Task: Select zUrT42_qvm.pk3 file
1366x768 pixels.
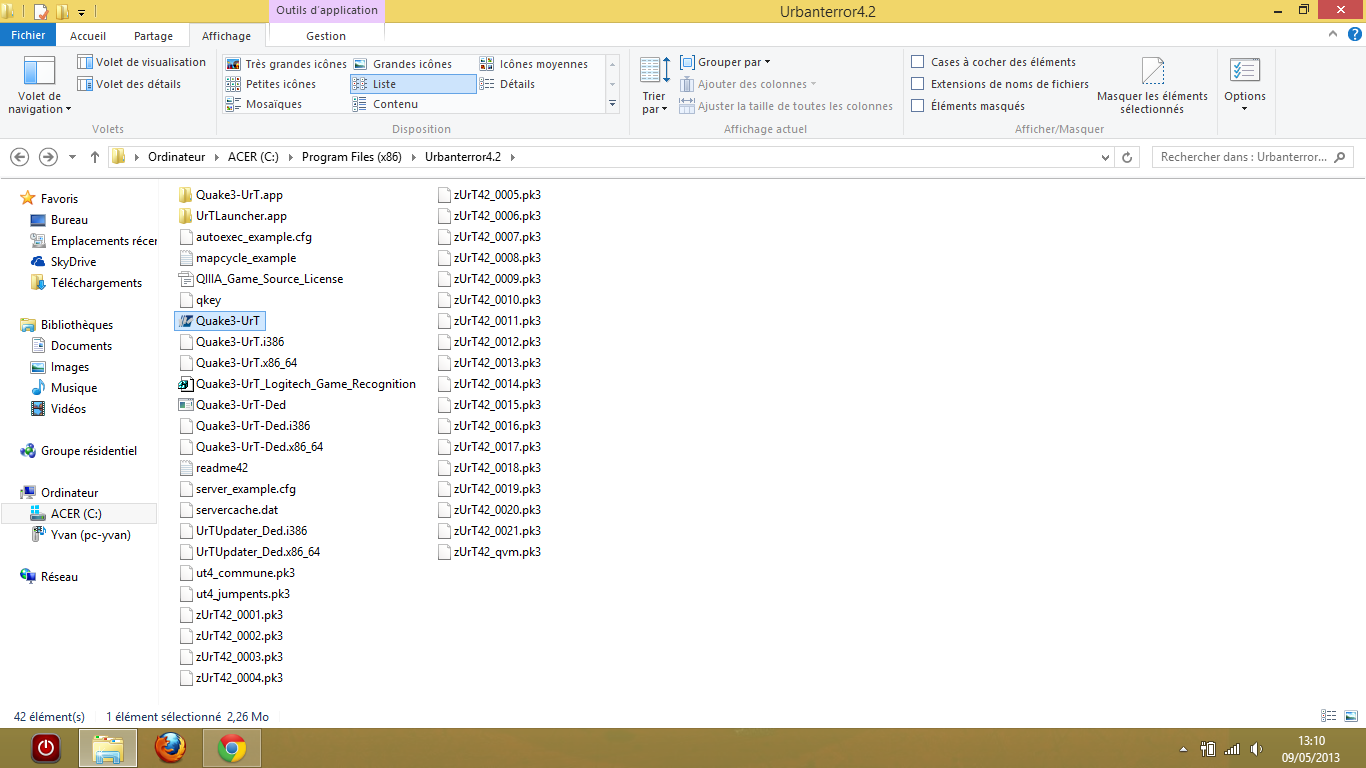Action: point(489,552)
